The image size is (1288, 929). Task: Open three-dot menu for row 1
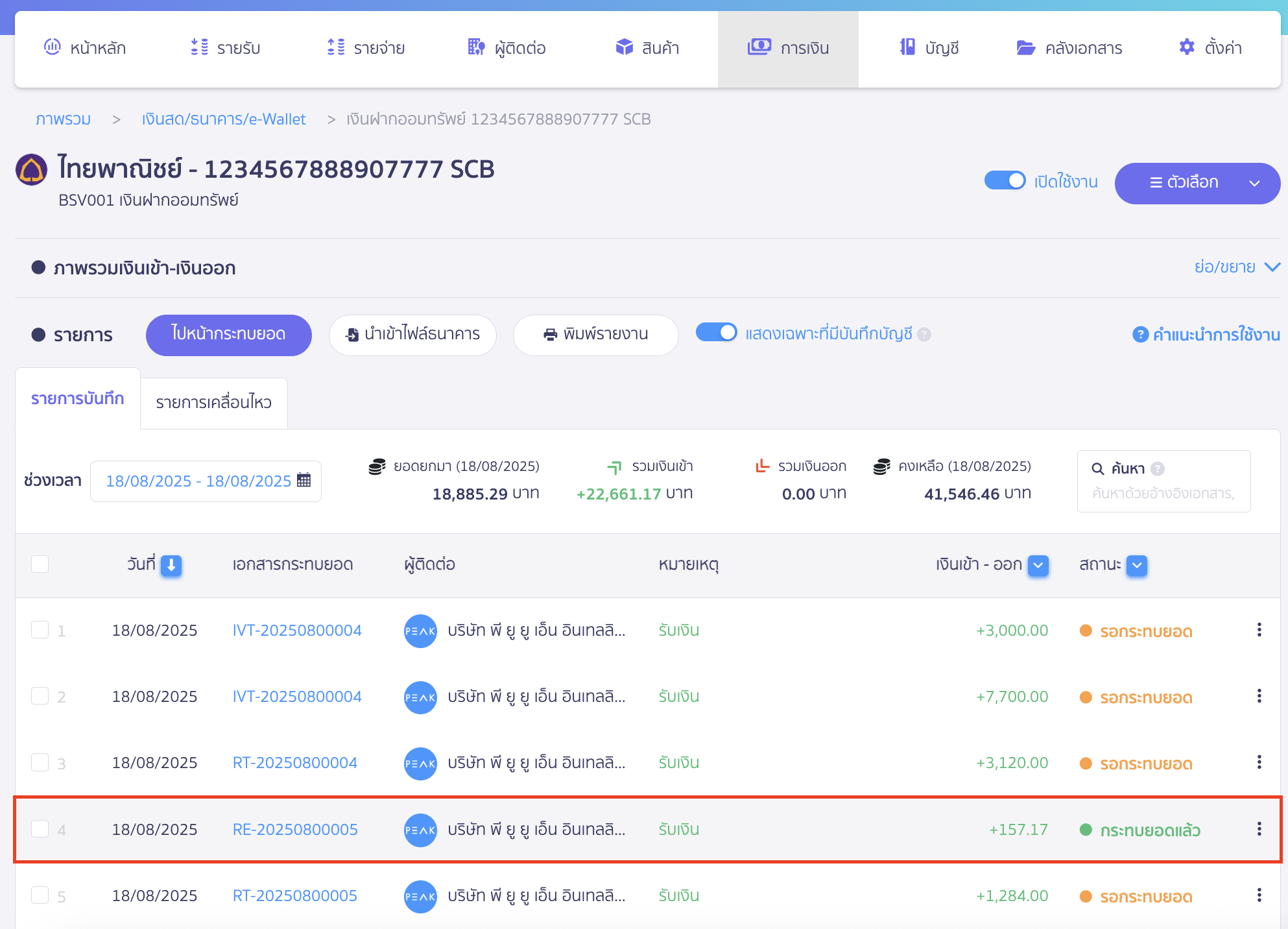1259,630
